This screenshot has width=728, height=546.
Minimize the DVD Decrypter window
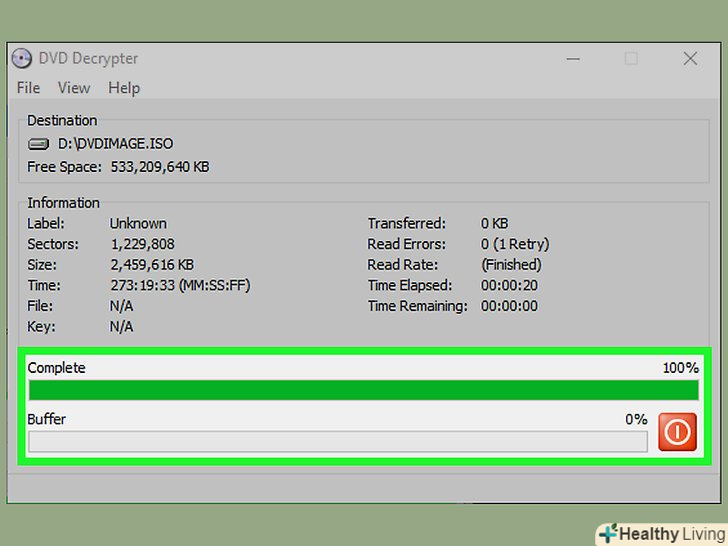coord(573,59)
